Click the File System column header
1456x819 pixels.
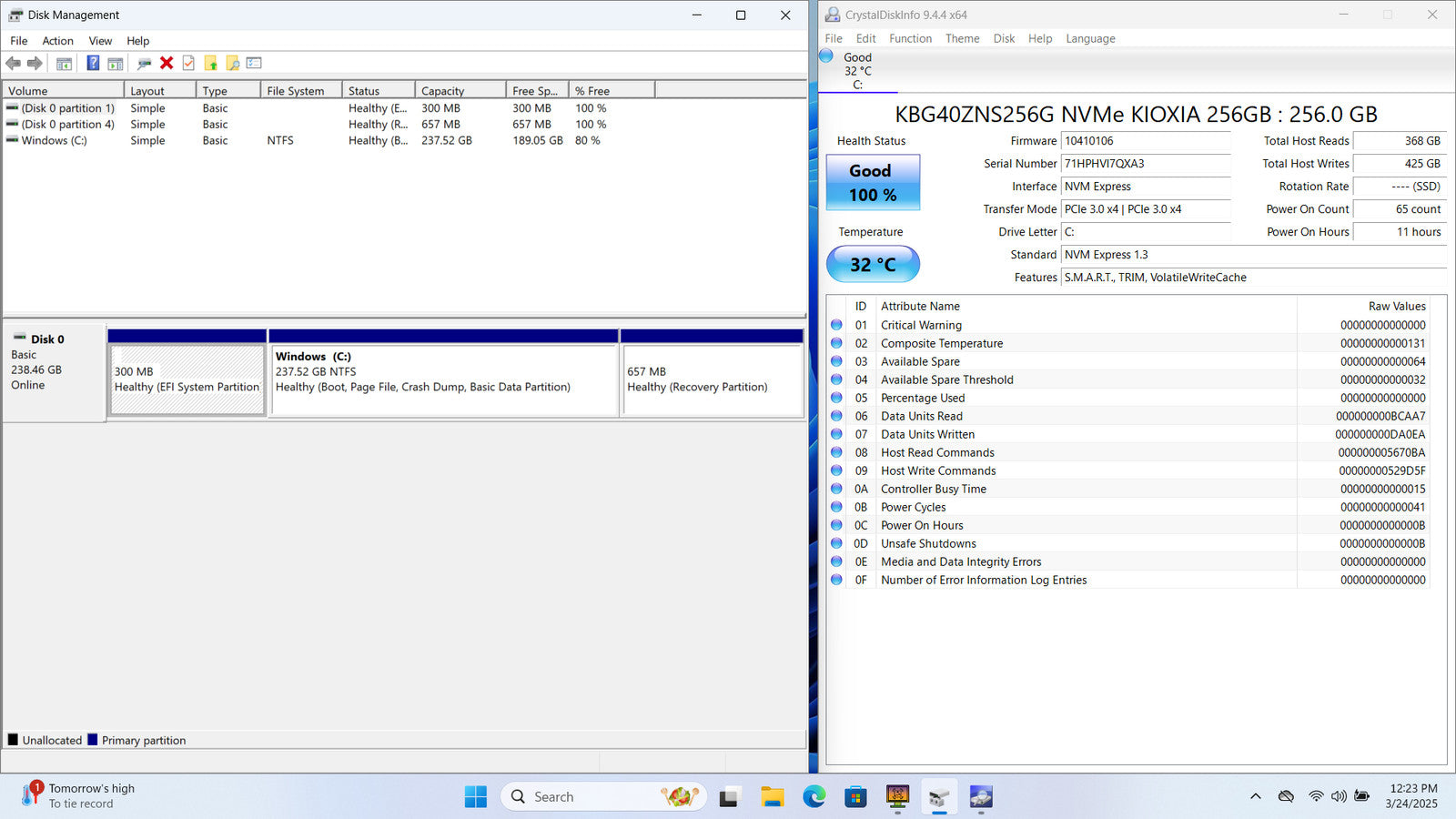click(x=301, y=90)
